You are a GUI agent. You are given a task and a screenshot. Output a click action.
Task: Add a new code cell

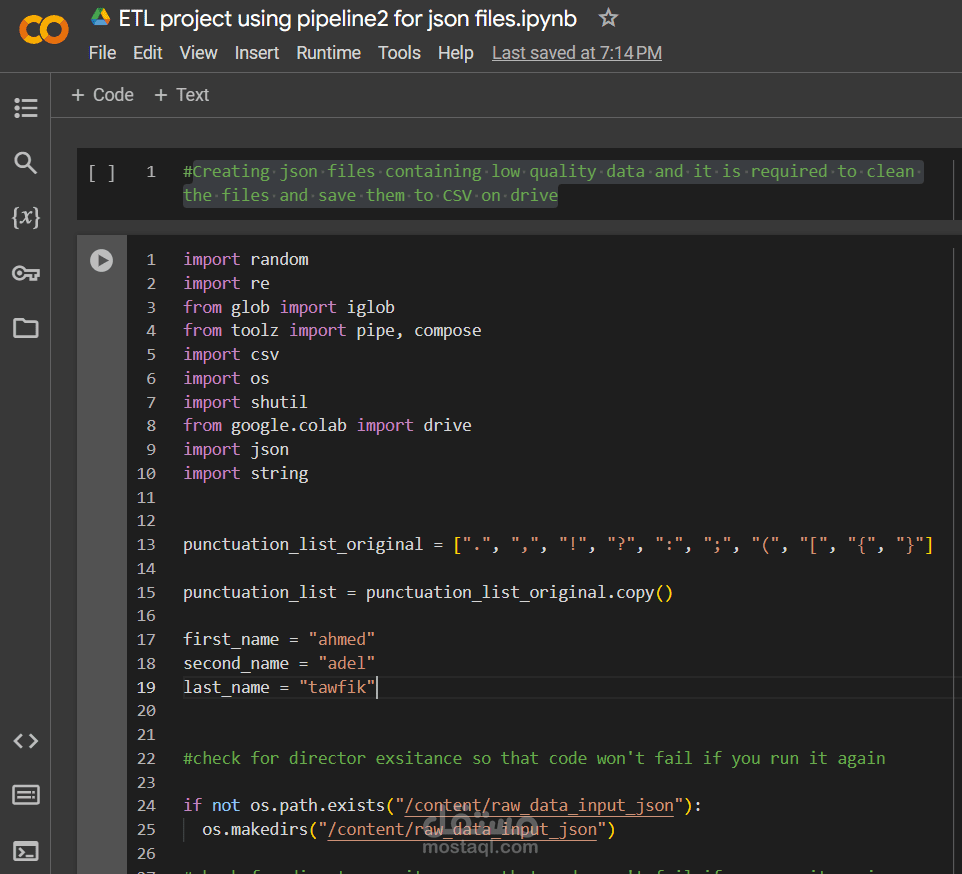pos(101,95)
